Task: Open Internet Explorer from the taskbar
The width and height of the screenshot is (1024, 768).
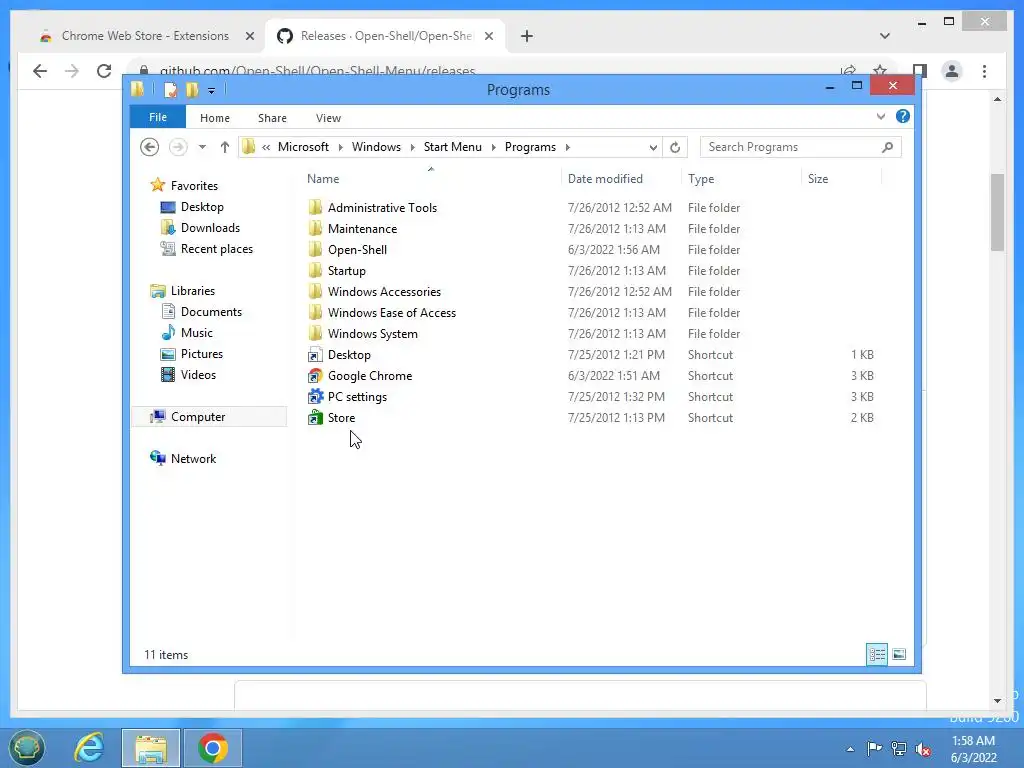Action: click(x=89, y=747)
